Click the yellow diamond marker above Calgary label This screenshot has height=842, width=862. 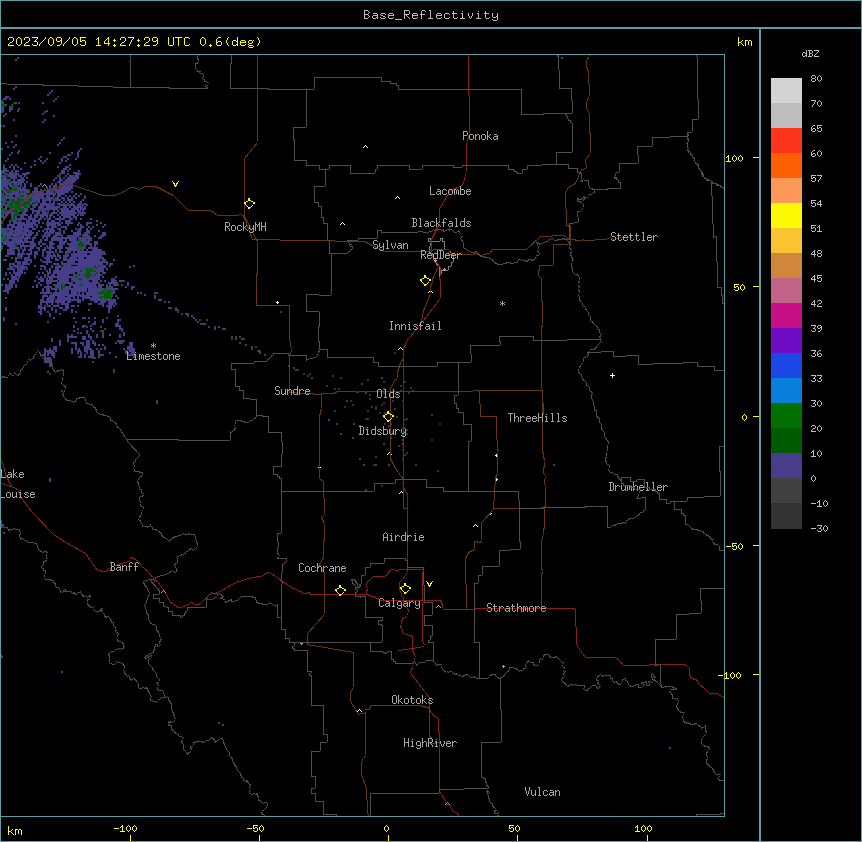pyautogui.click(x=405, y=589)
